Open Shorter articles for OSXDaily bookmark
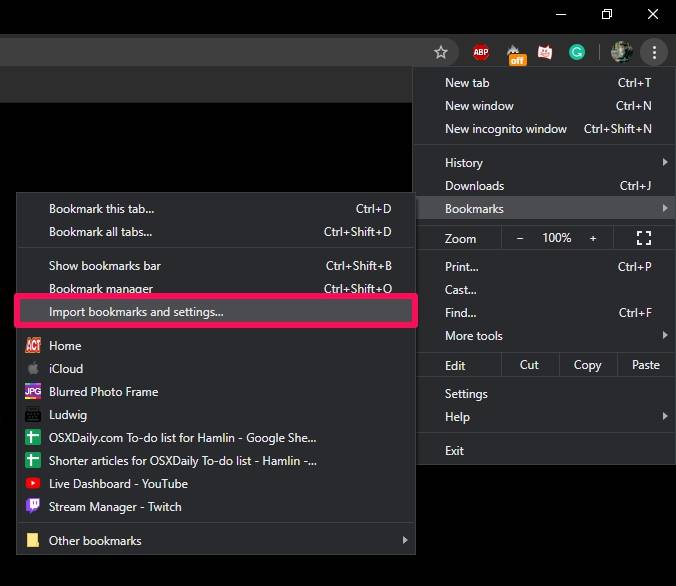This screenshot has width=676, height=586. [216, 461]
